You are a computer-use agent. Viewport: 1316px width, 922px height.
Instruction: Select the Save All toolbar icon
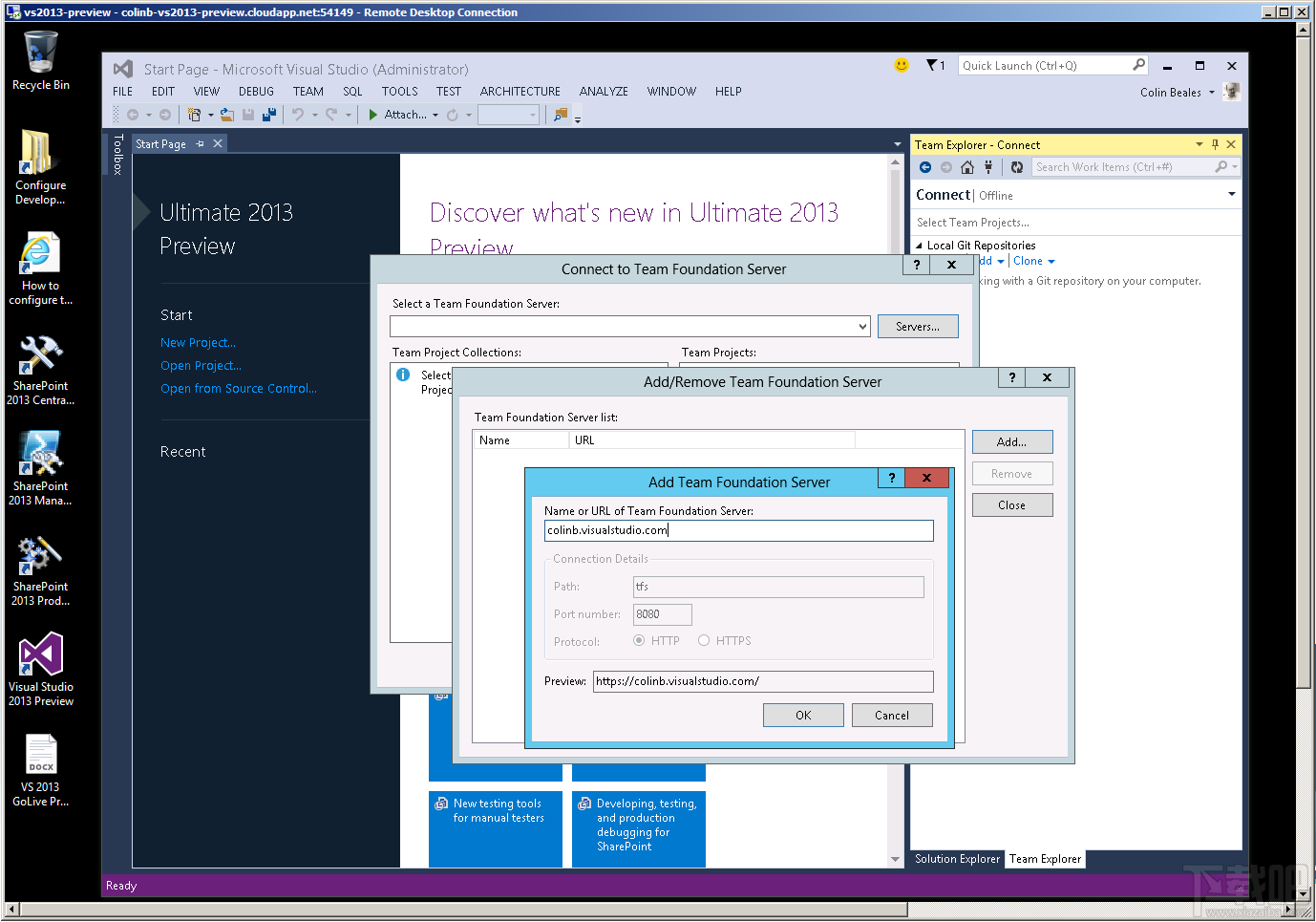[269, 115]
